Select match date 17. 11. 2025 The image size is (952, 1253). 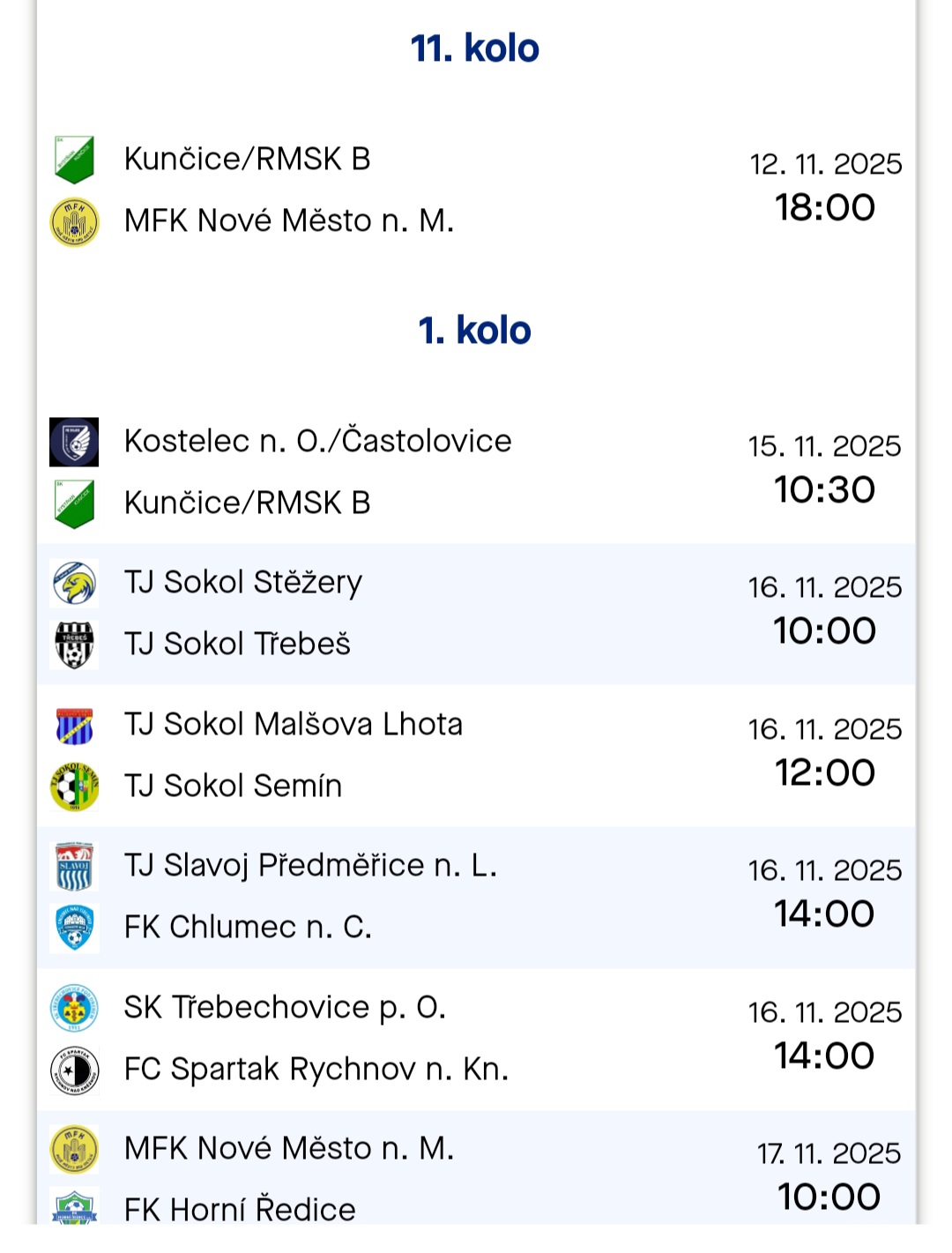click(829, 1153)
